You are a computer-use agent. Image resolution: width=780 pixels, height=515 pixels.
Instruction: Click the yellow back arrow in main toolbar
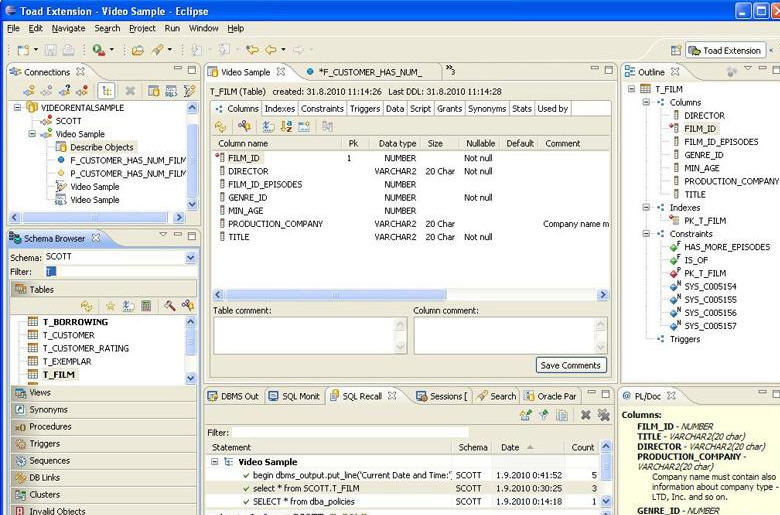[x=271, y=50]
